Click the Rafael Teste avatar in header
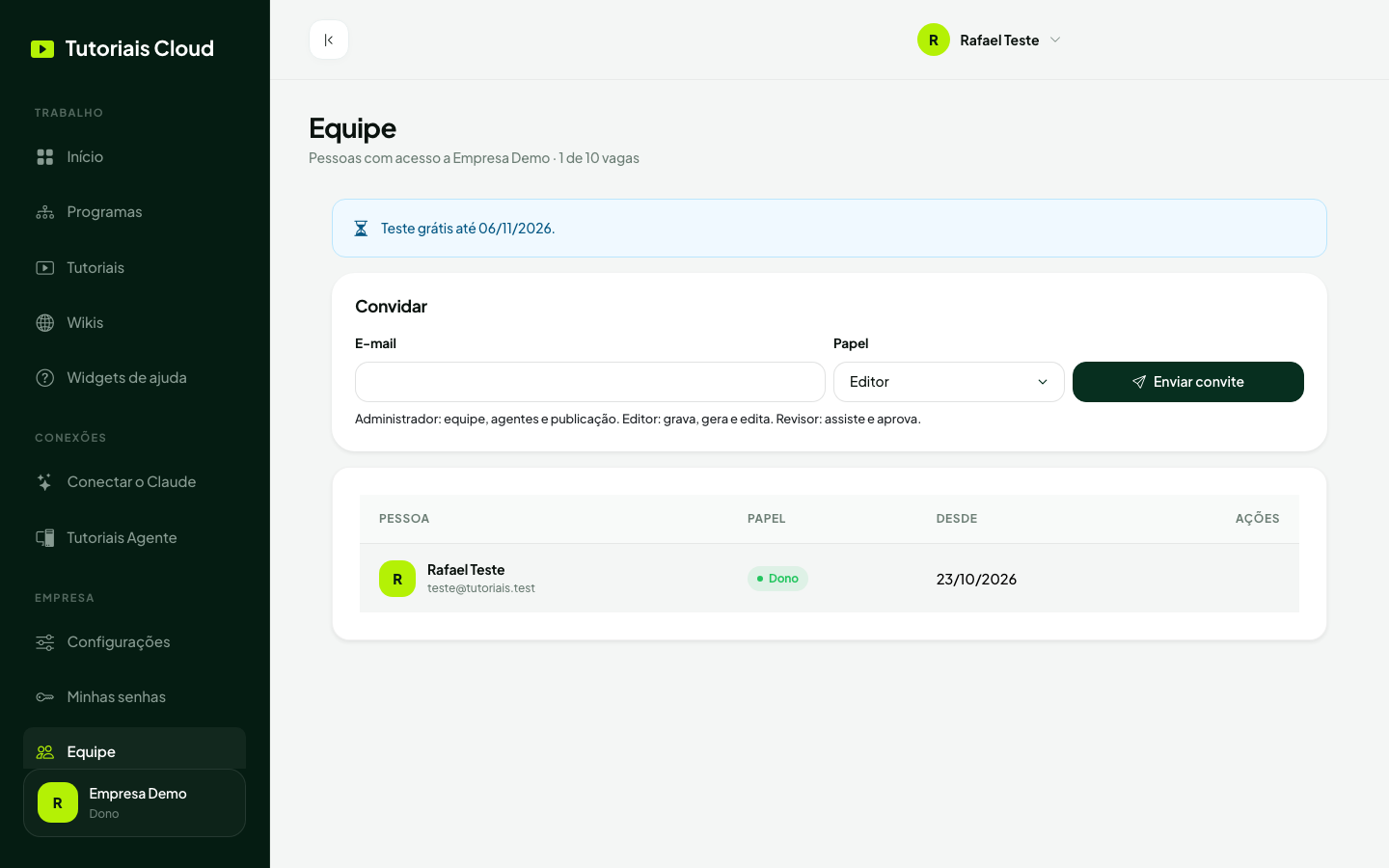1389x868 pixels. click(934, 40)
